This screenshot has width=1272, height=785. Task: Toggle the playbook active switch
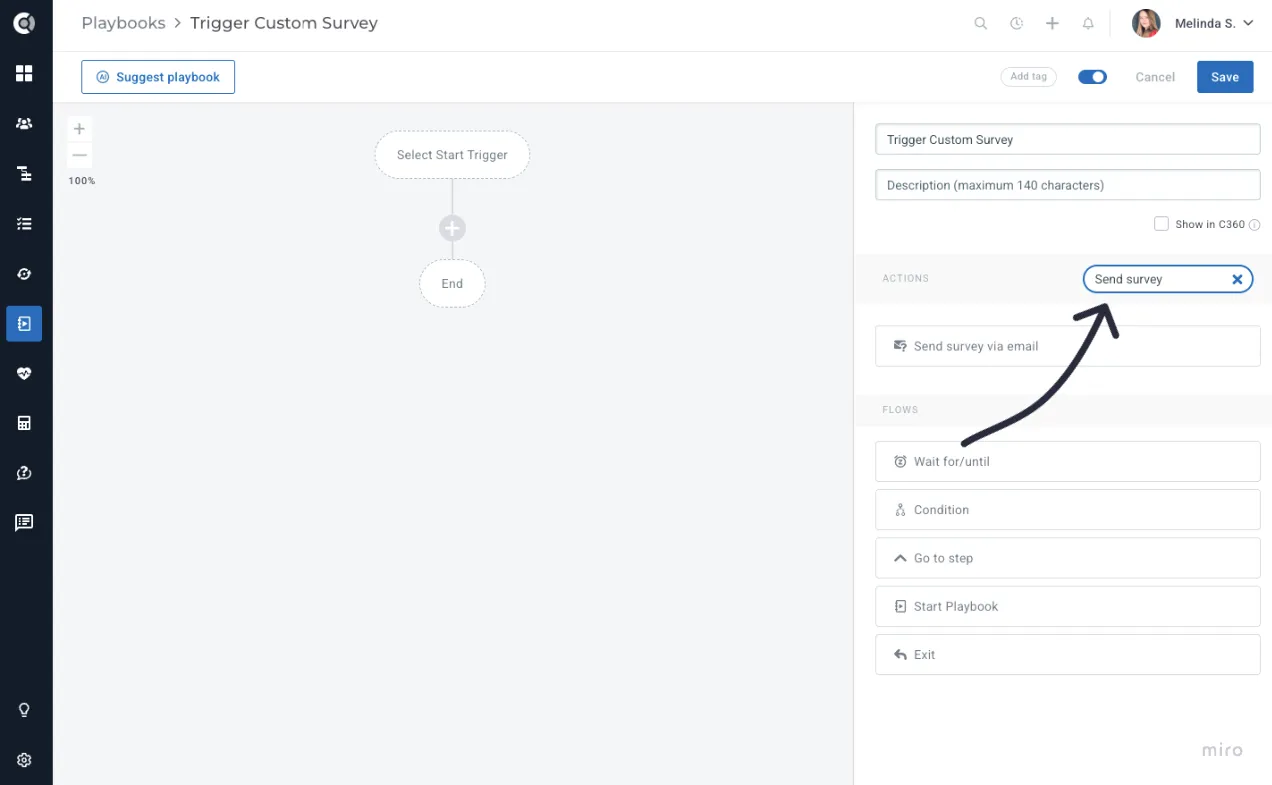click(x=1092, y=77)
